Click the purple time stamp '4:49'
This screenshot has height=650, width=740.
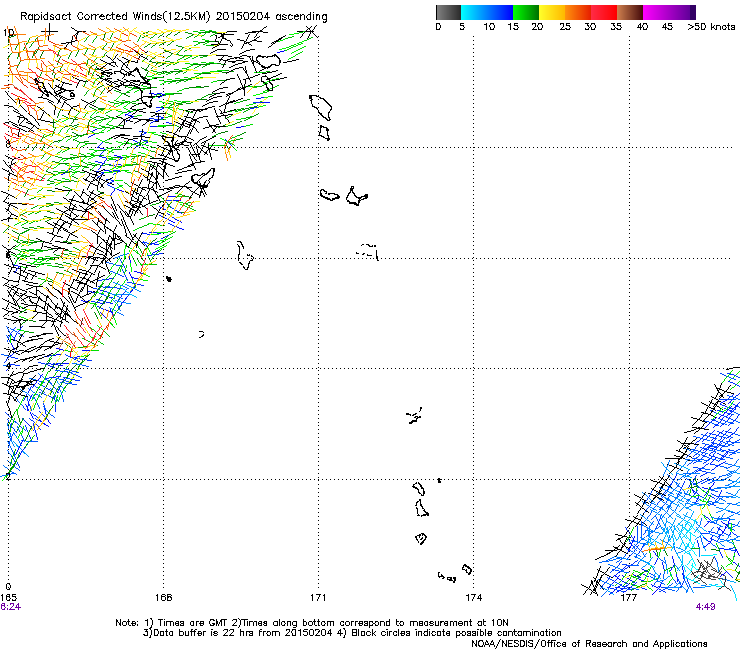pyautogui.click(x=706, y=607)
